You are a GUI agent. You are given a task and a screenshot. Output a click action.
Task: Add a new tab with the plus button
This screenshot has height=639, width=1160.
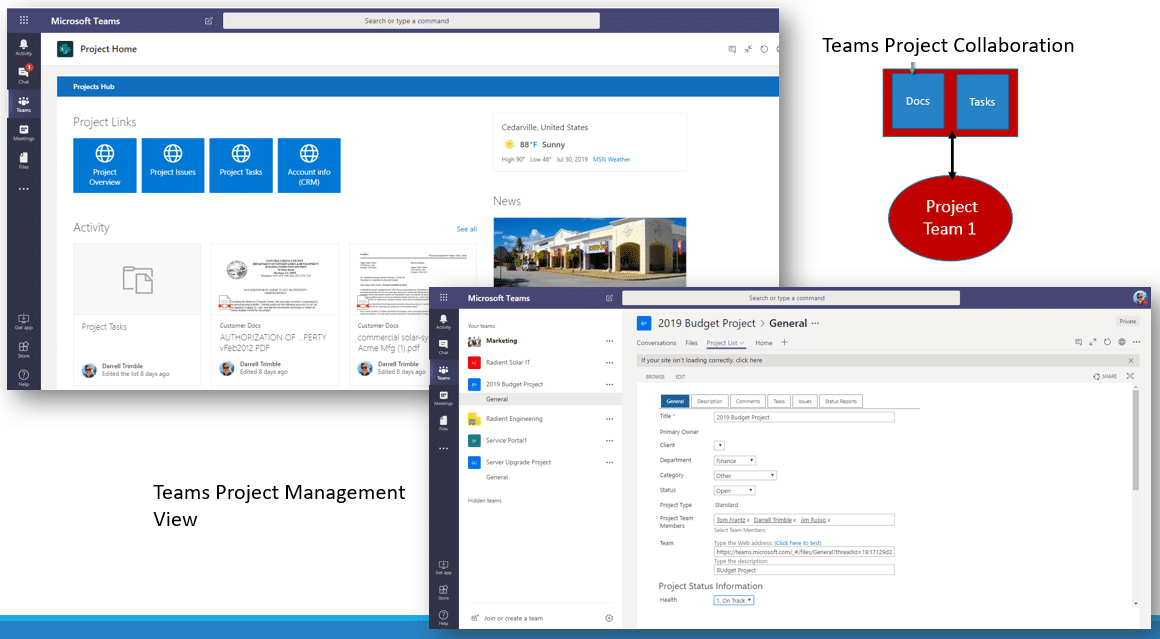785,342
